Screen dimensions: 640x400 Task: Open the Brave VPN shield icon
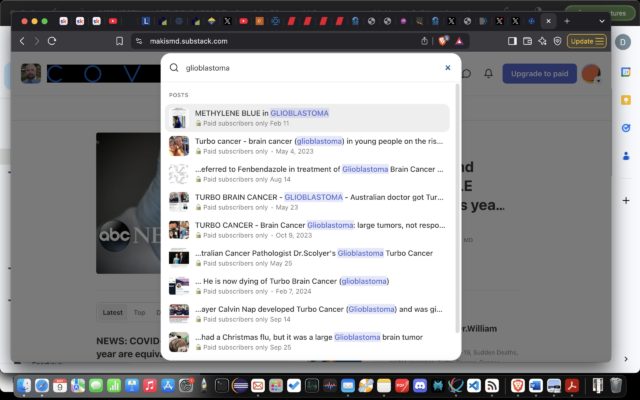[557, 41]
